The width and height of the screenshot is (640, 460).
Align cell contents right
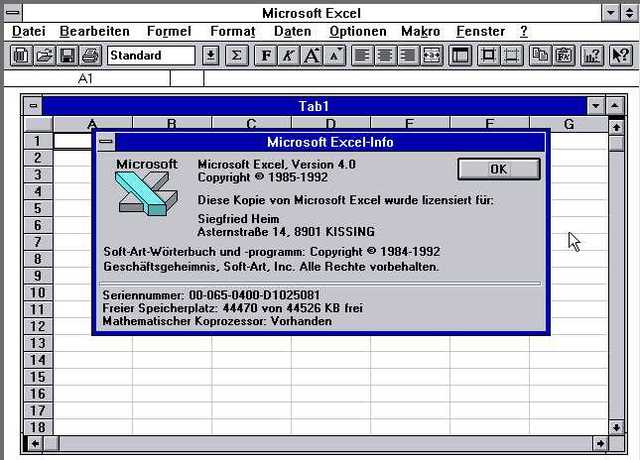click(408, 55)
